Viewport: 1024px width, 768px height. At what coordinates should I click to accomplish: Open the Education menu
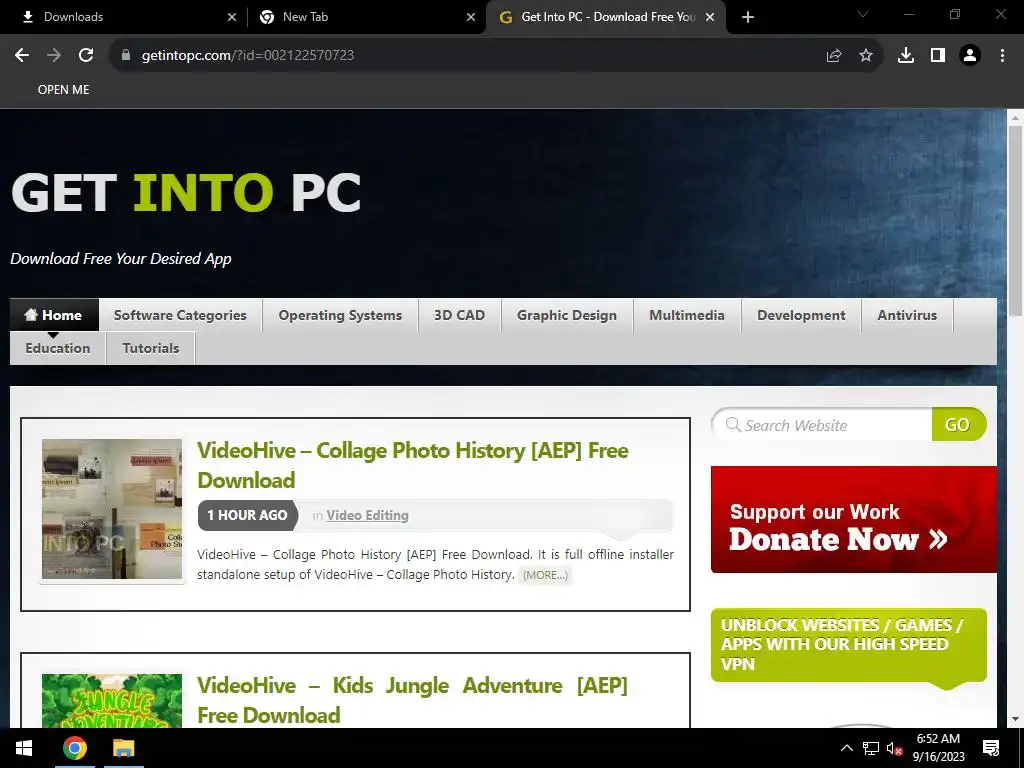pos(57,348)
